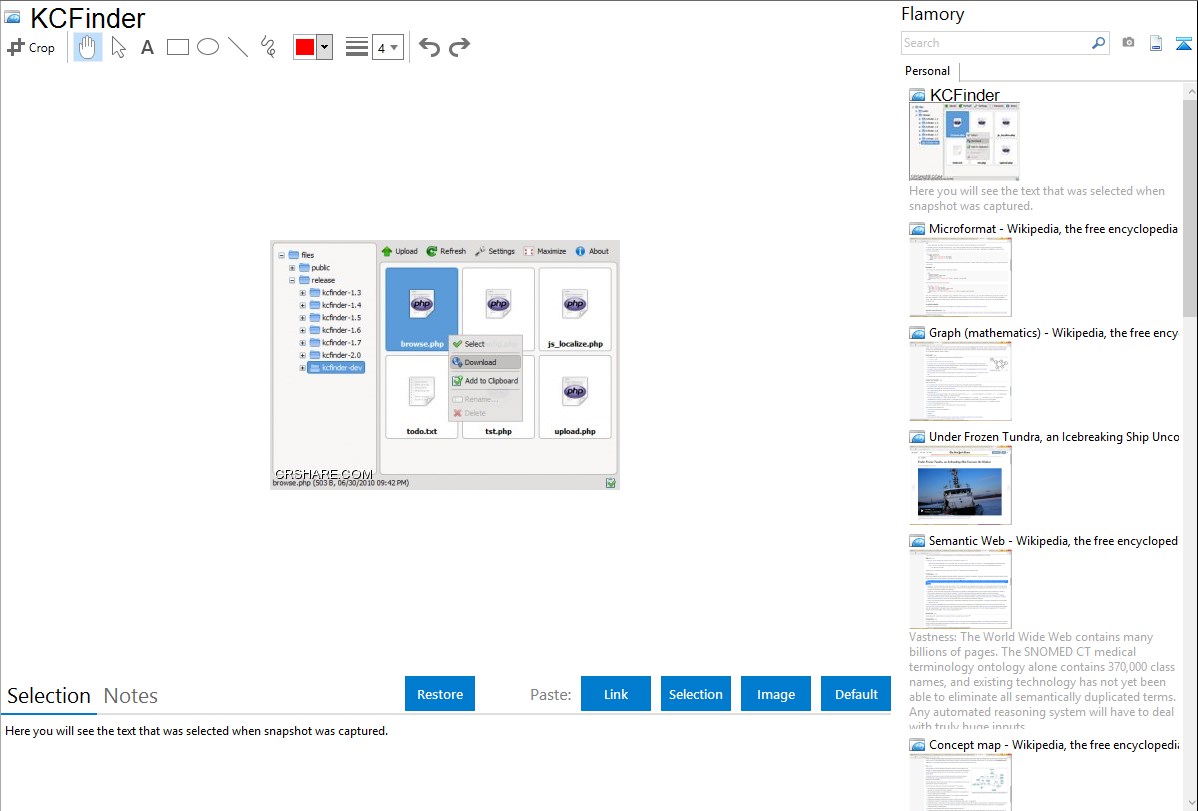Open the Microformat Wikipedia snapshot thumbnail
The image size is (1198, 811).
click(960, 277)
